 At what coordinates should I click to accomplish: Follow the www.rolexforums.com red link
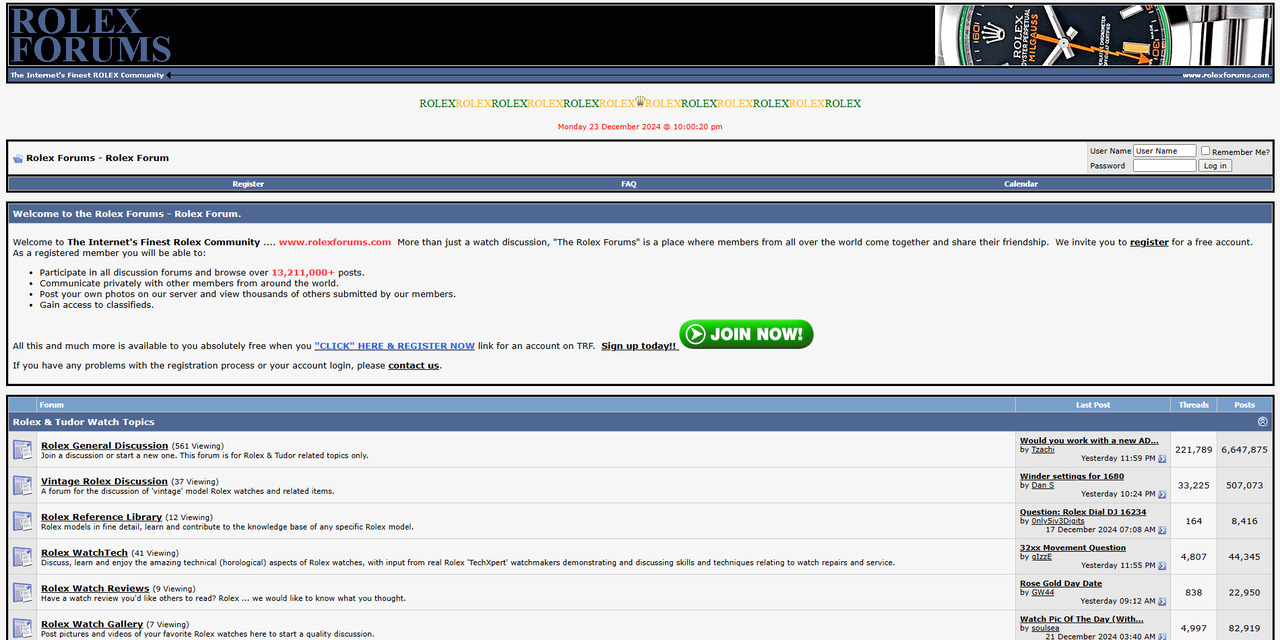(x=335, y=242)
